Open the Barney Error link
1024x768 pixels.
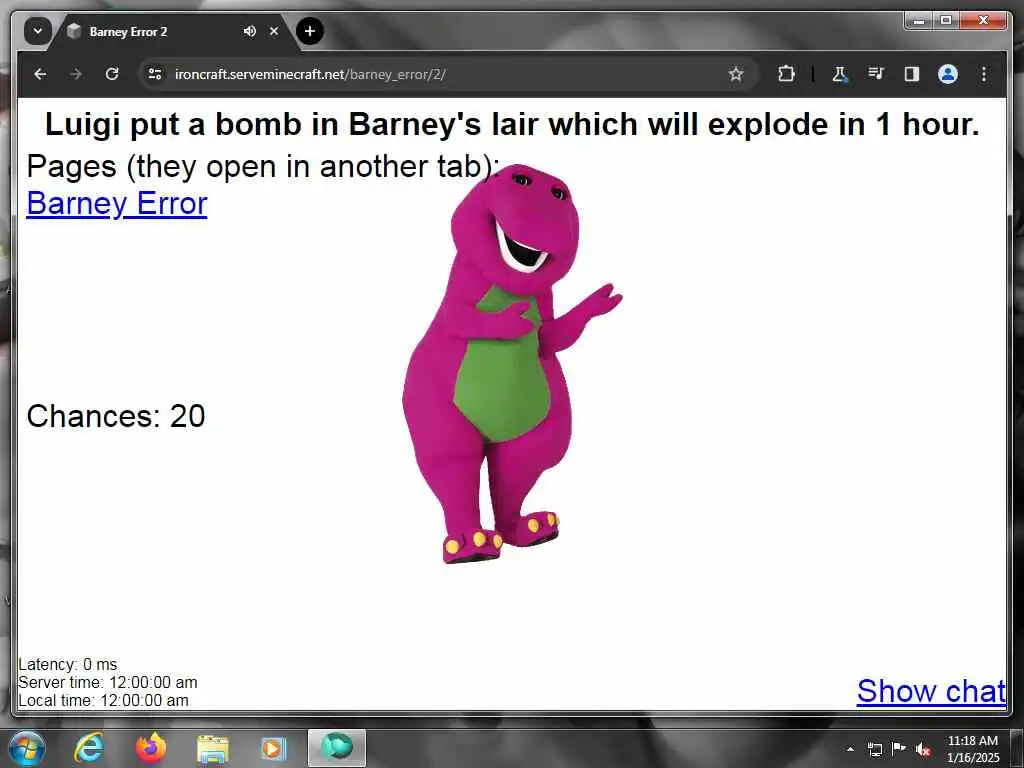pos(117,203)
